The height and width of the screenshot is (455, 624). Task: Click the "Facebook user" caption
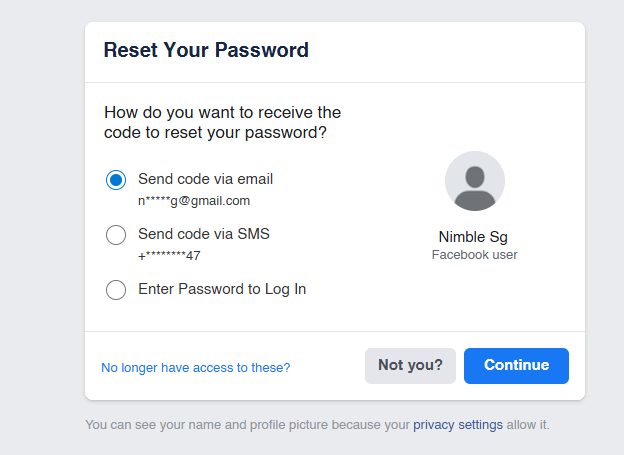[x=474, y=255]
